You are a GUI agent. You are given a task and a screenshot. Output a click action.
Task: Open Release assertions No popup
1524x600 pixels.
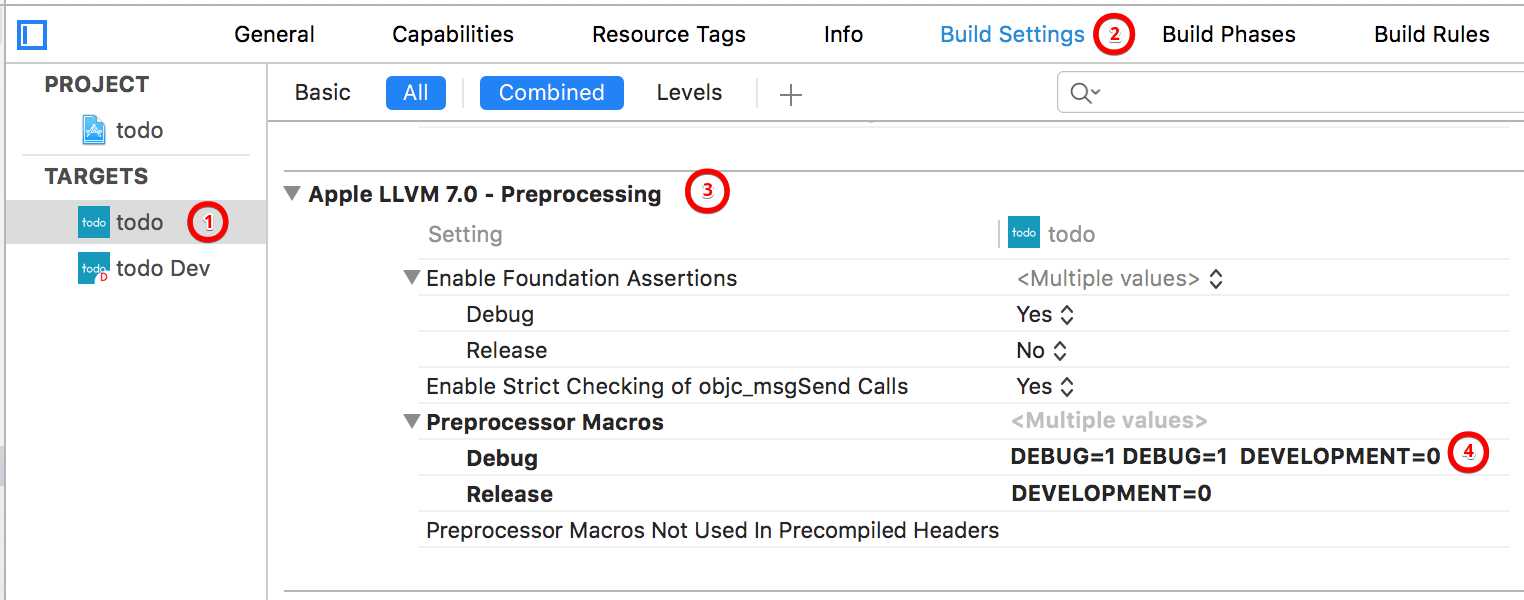click(x=1042, y=350)
